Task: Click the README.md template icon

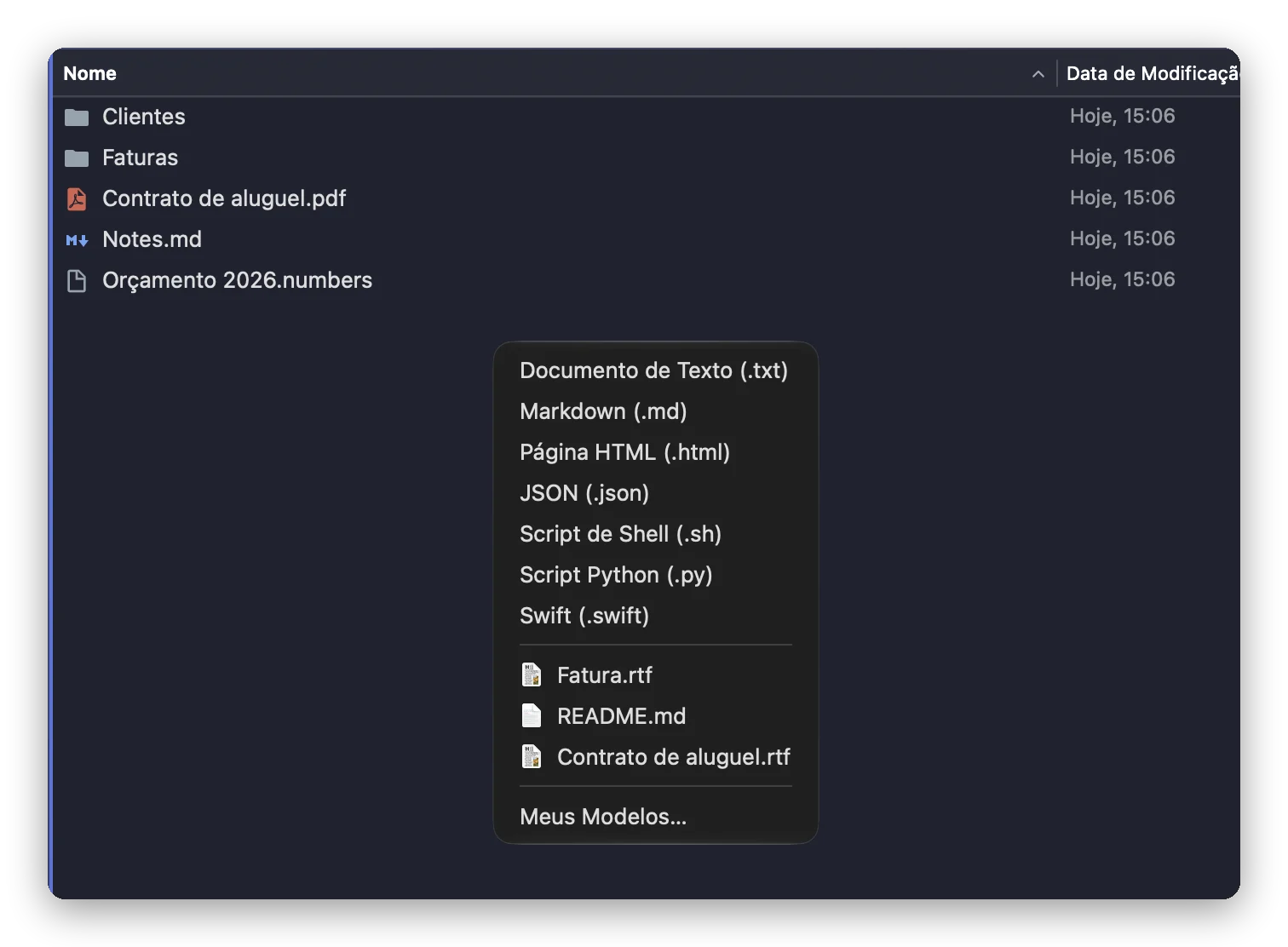Action: 532,716
